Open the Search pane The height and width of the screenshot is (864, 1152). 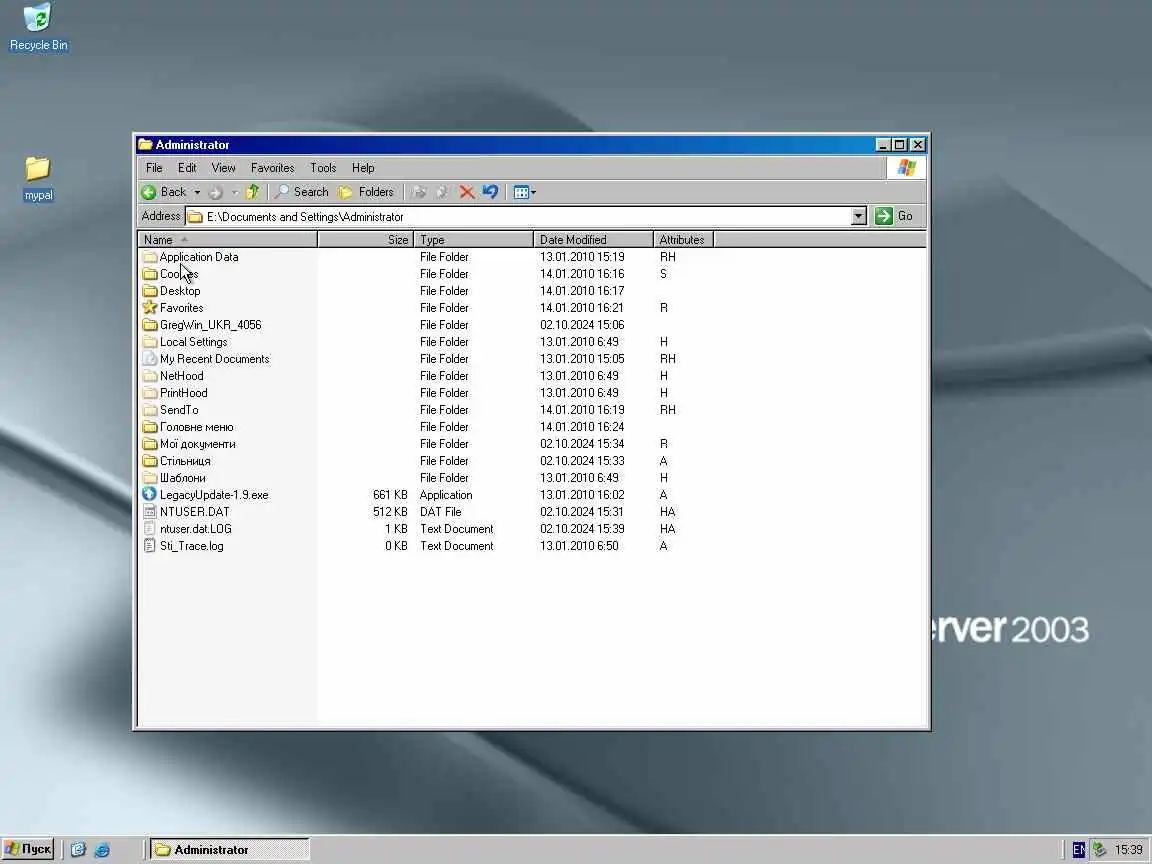tap(301, 192)
